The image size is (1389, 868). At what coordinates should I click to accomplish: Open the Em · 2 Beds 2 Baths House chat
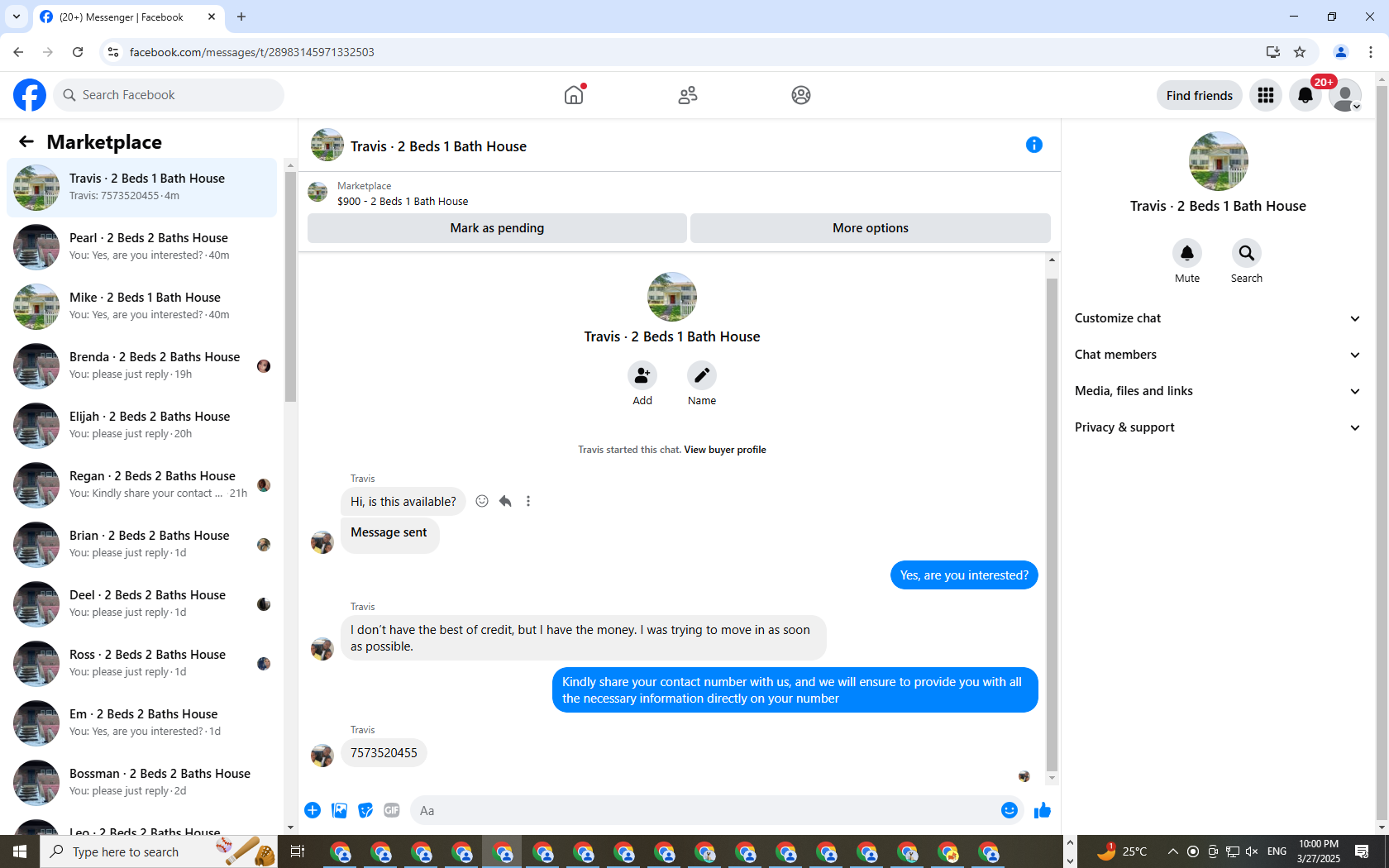coord(142,723)
